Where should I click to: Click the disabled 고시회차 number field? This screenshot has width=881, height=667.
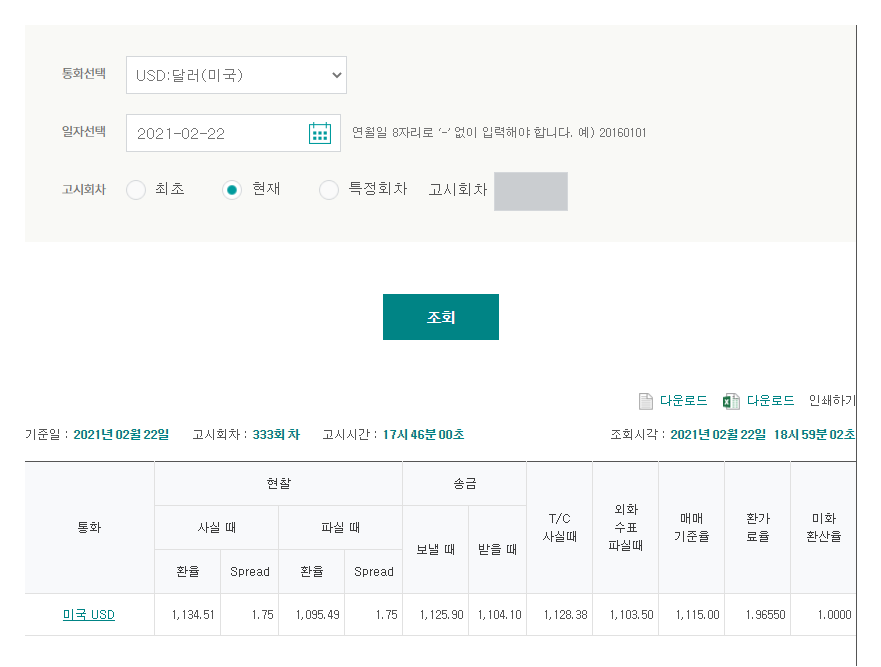coord(530,191)
